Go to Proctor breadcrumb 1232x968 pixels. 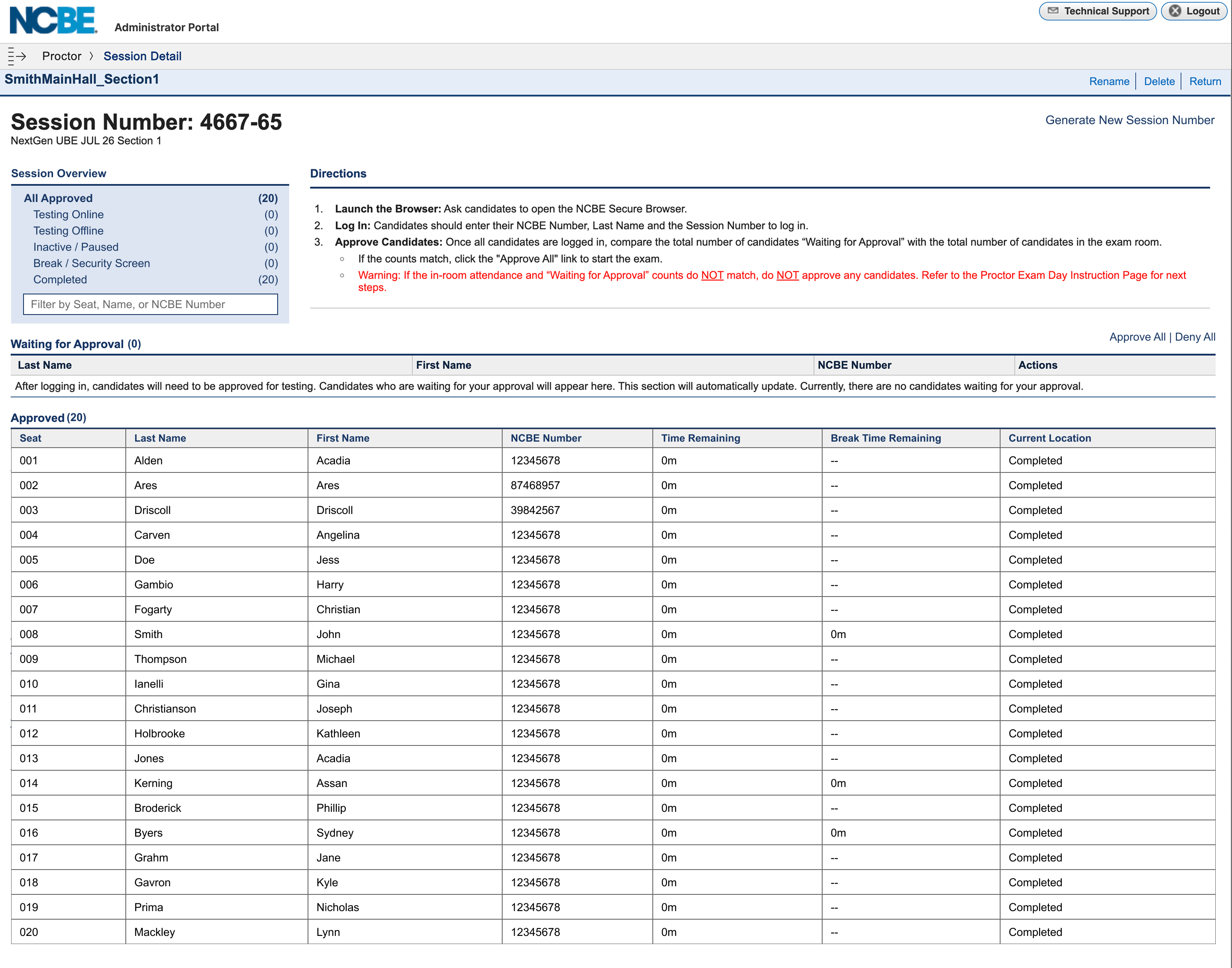click(x=62, y=56)
